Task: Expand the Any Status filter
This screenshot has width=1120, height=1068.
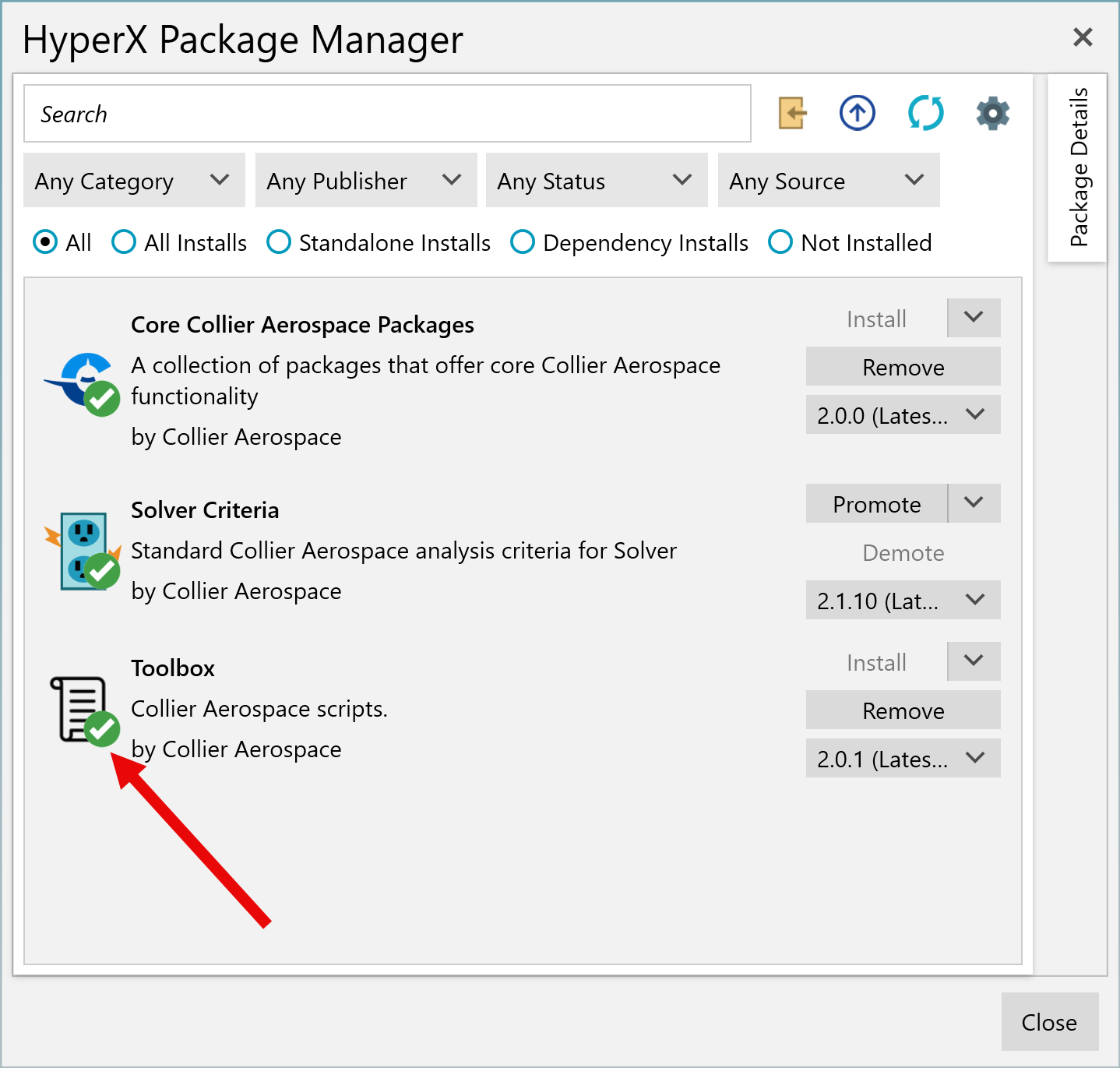Action: [x=597, y=180]
